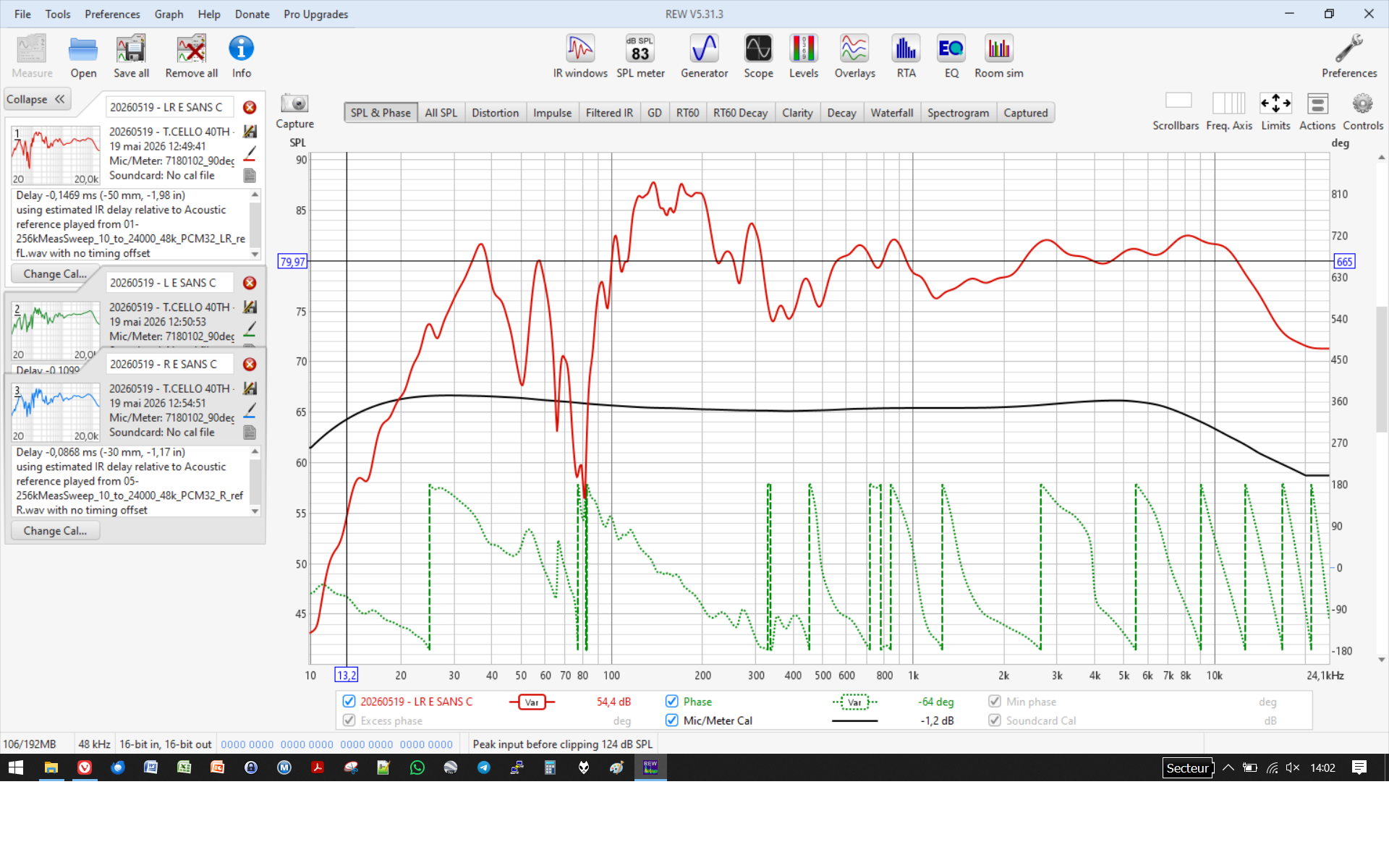The height and width of the screenshot is (868, 1389).
Task: Save the L E SANS C measurement
Action: coord(250,307)
